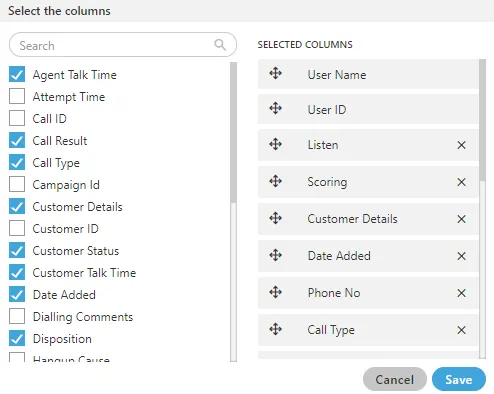Click the Disposition label text

pos(62,339)
